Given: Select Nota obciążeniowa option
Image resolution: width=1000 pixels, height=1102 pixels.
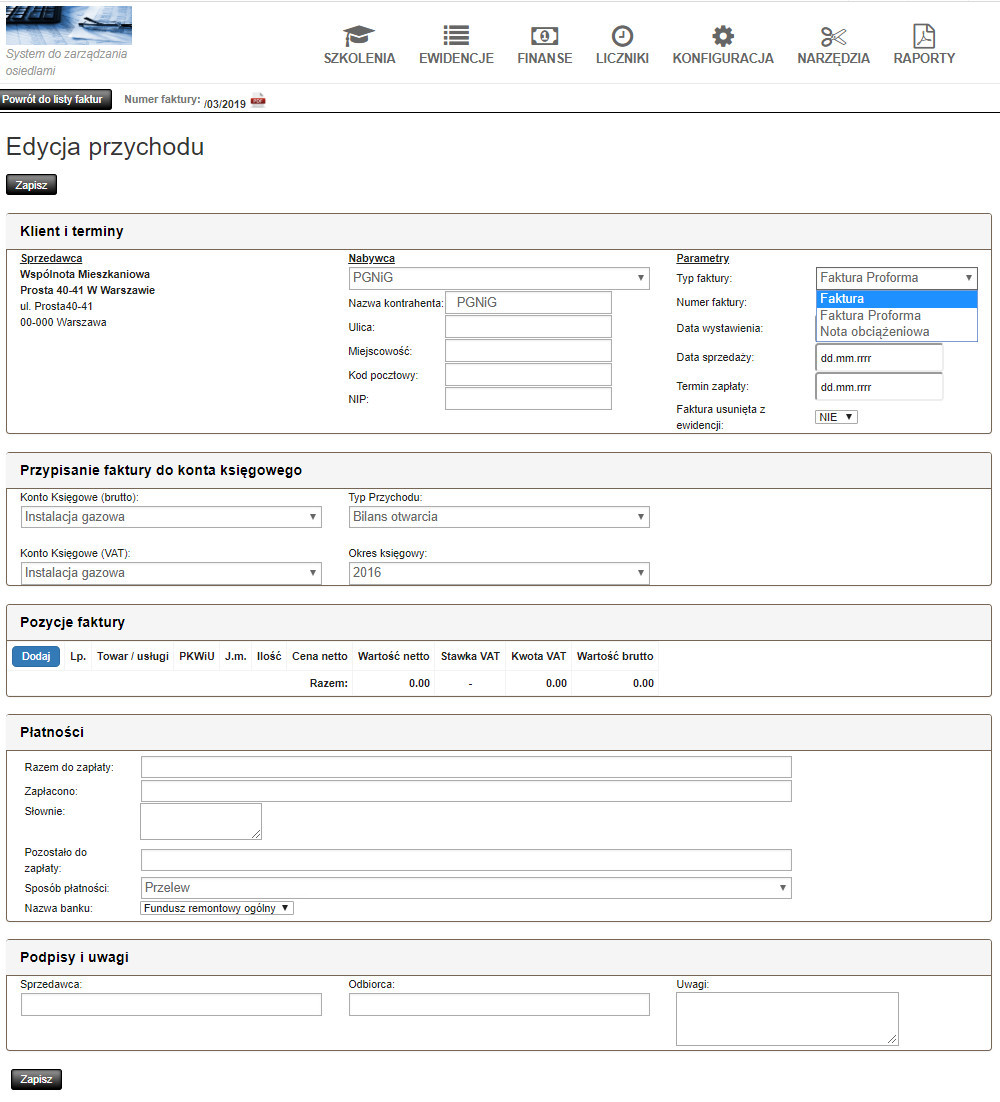Looking at the screenshot, I should coord(897,332).
